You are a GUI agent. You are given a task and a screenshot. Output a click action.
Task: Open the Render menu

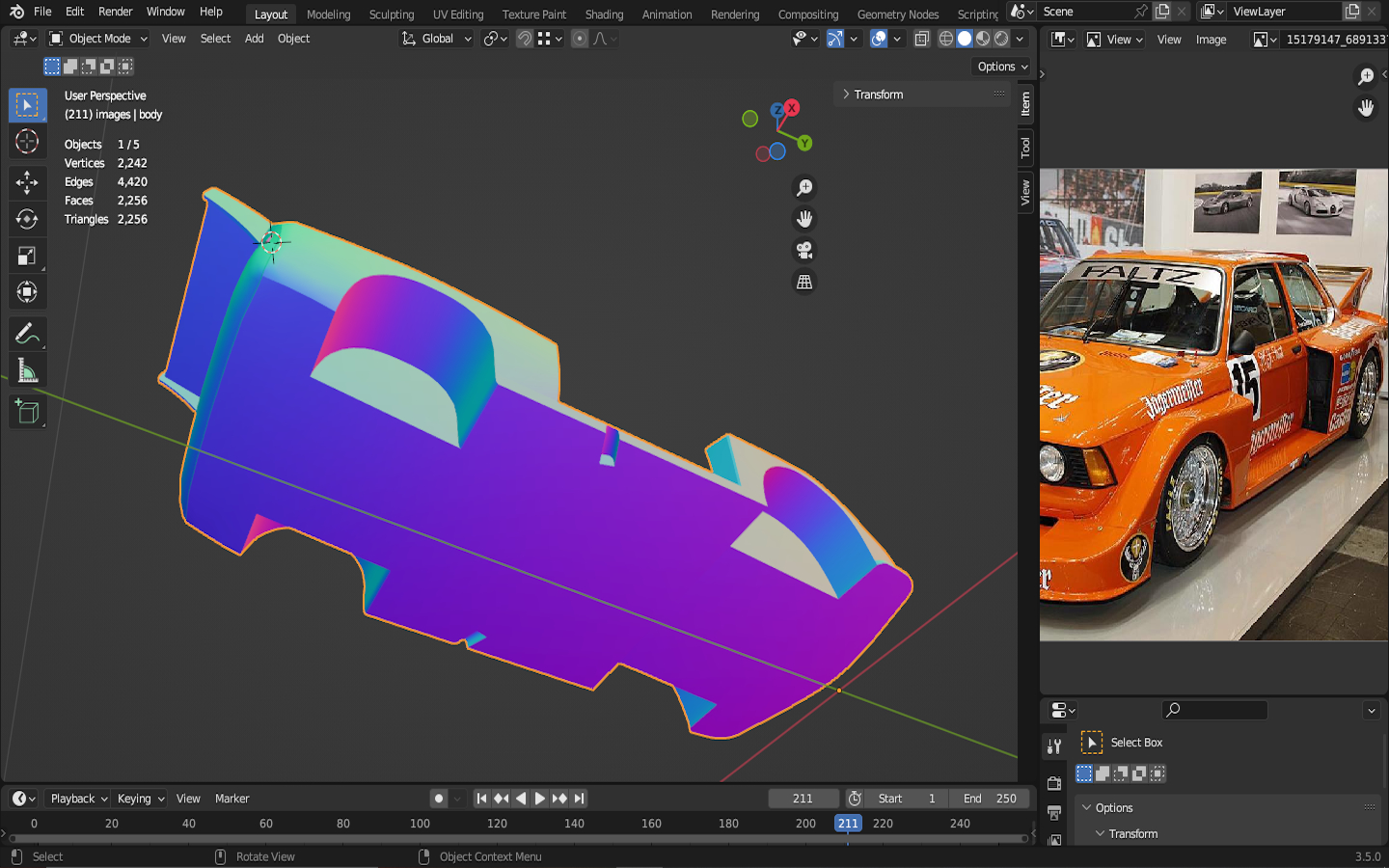pyautogui.click(x=116, y=12)
